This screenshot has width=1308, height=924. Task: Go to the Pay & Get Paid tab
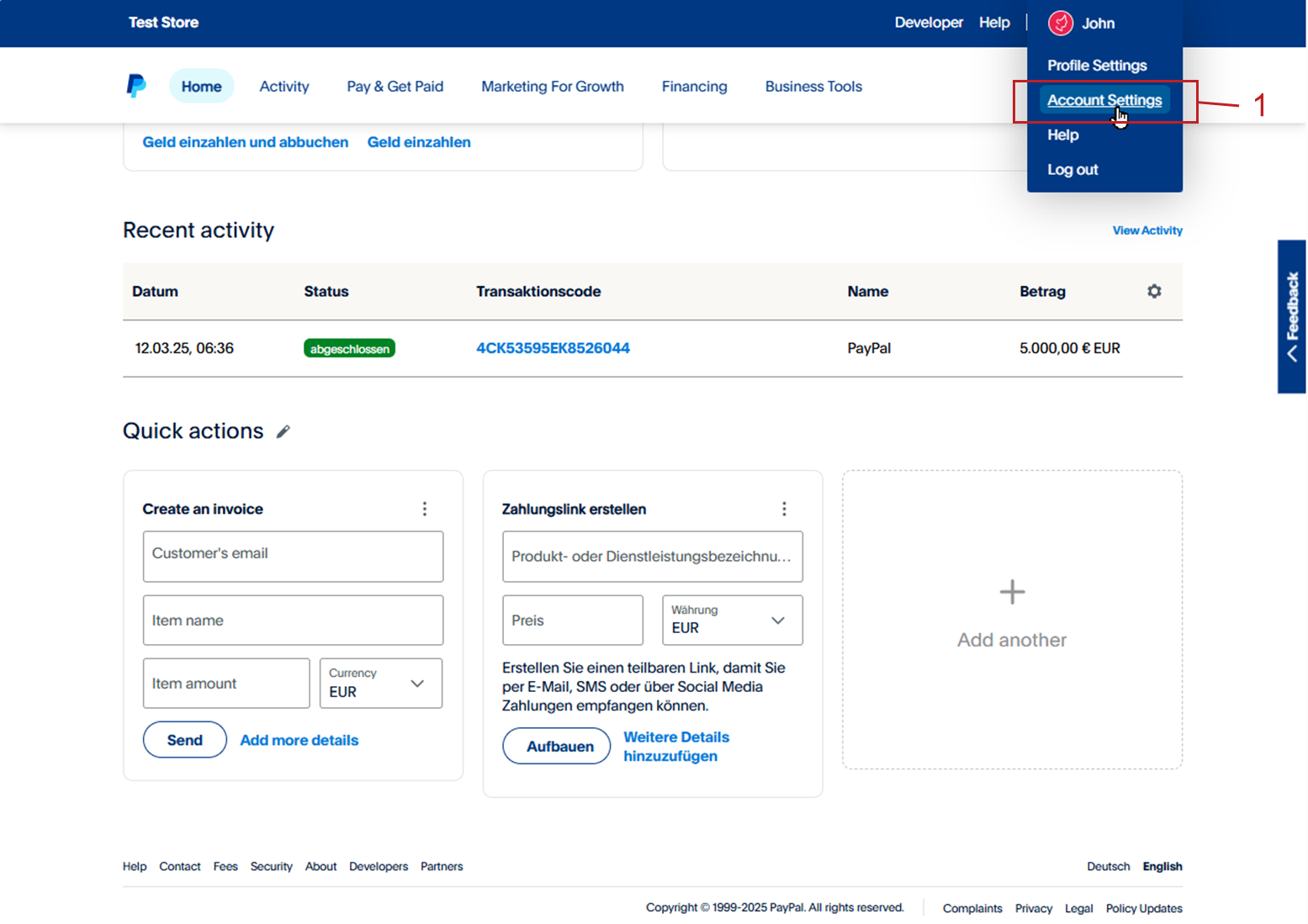pos(395,87)
